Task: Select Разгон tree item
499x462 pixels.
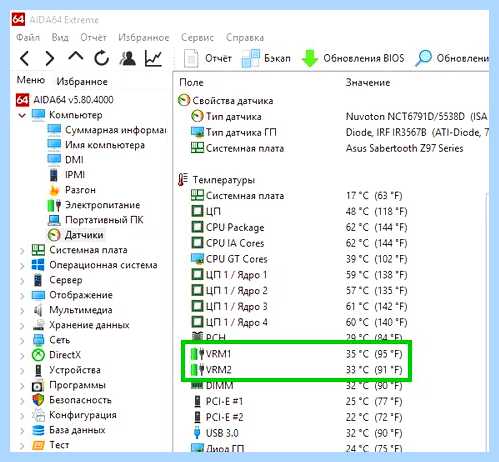Action: 72,190
